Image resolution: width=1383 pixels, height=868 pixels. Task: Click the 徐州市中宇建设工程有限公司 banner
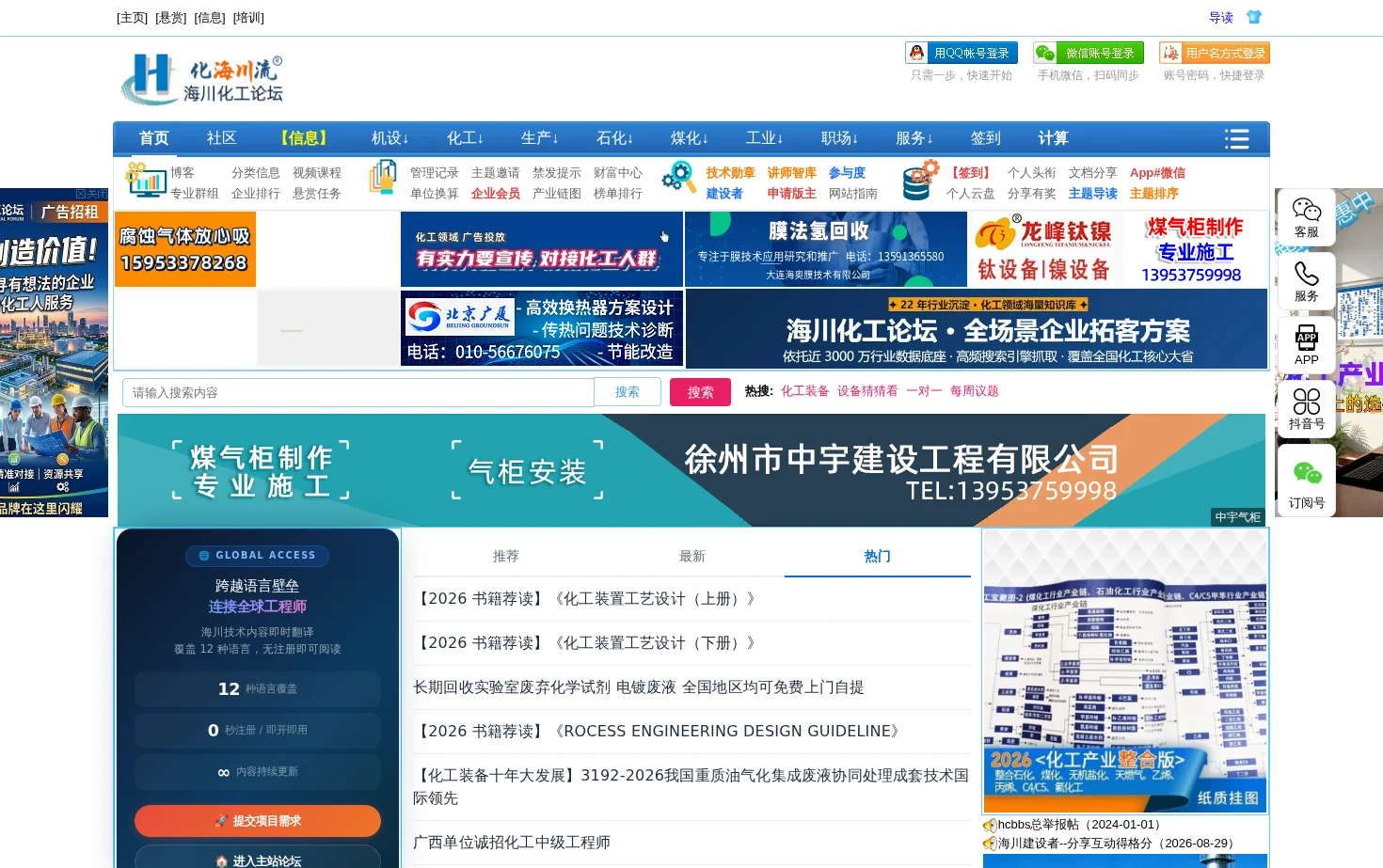click(691, 470)
